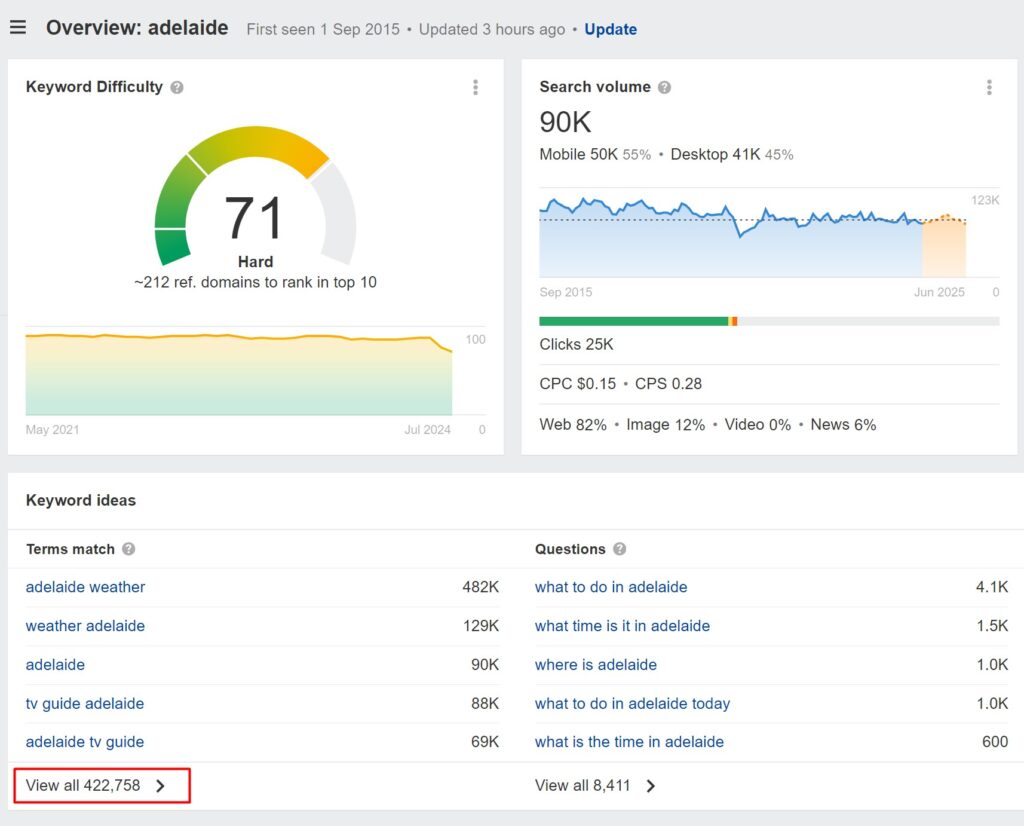Open Search volume card options menu

click(989, 87)
